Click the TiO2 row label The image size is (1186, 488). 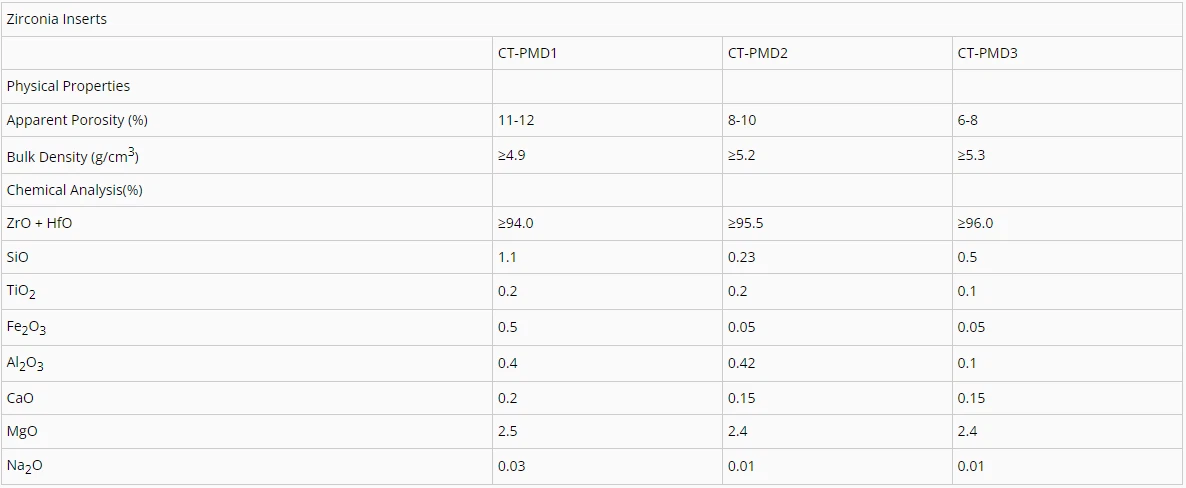click(24, 292)
